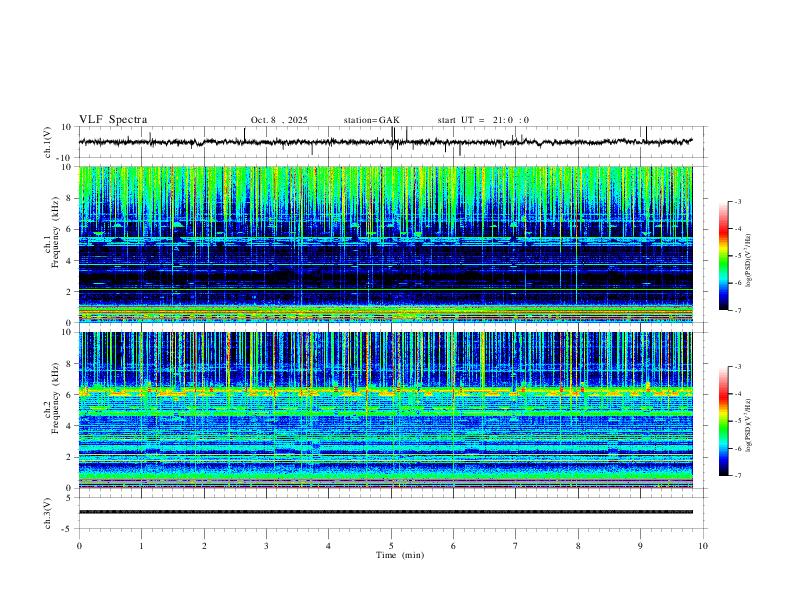Click the "-3" label on the lower color bar
792x612 pixels.
tap(737, 367)
